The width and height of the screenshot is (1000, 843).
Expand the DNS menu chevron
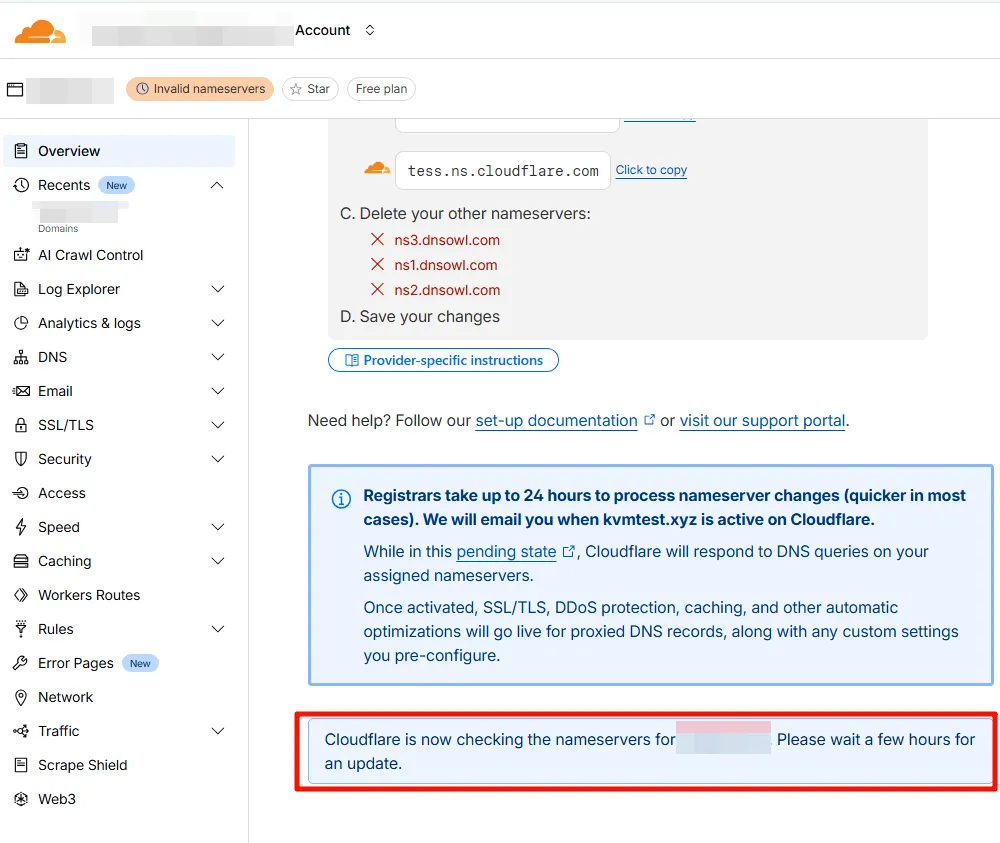[217, 357]
